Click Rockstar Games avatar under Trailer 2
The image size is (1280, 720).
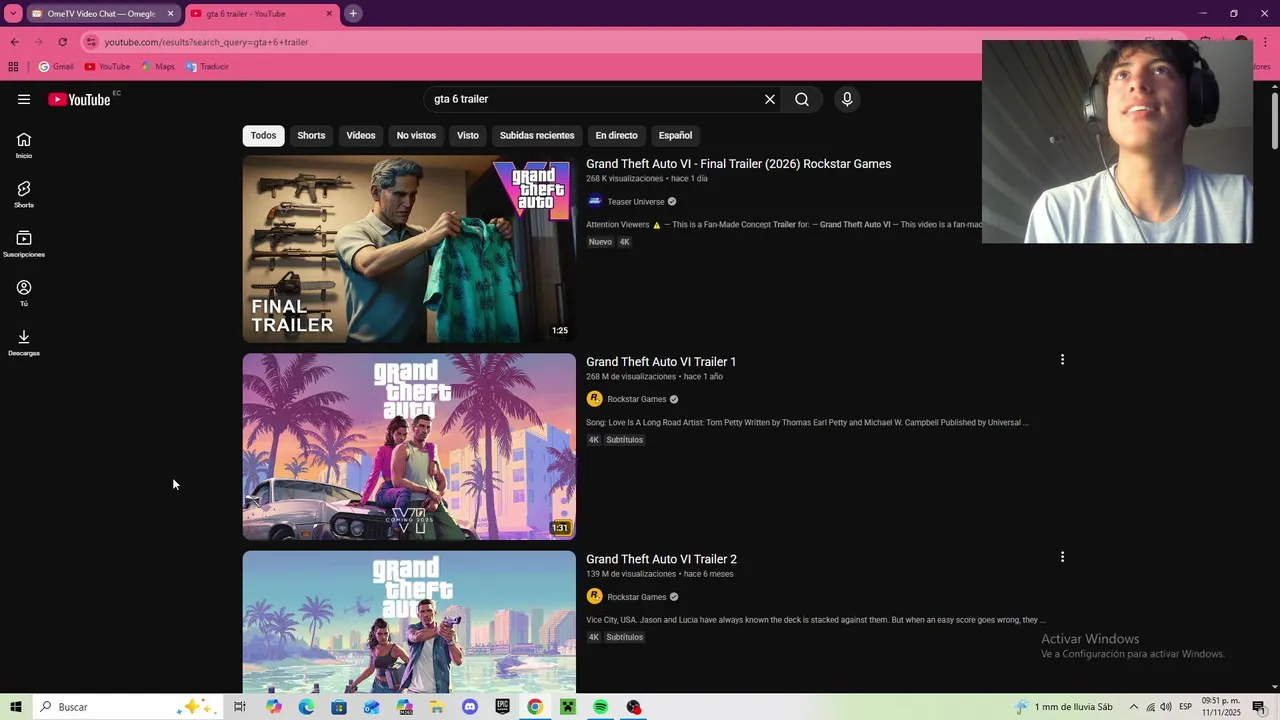(x=594, y=597)
